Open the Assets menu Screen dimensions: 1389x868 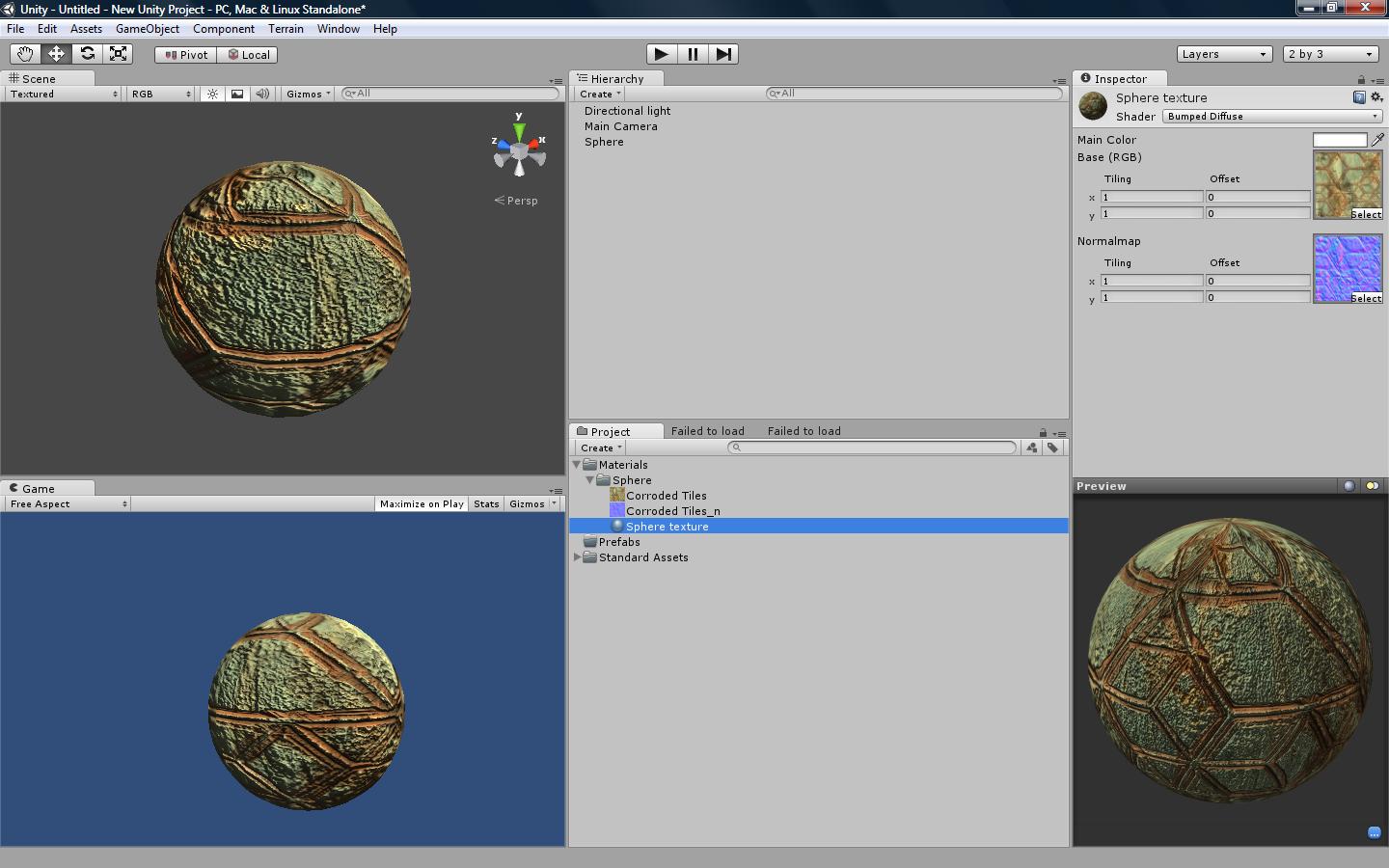(x=86, y=29)
